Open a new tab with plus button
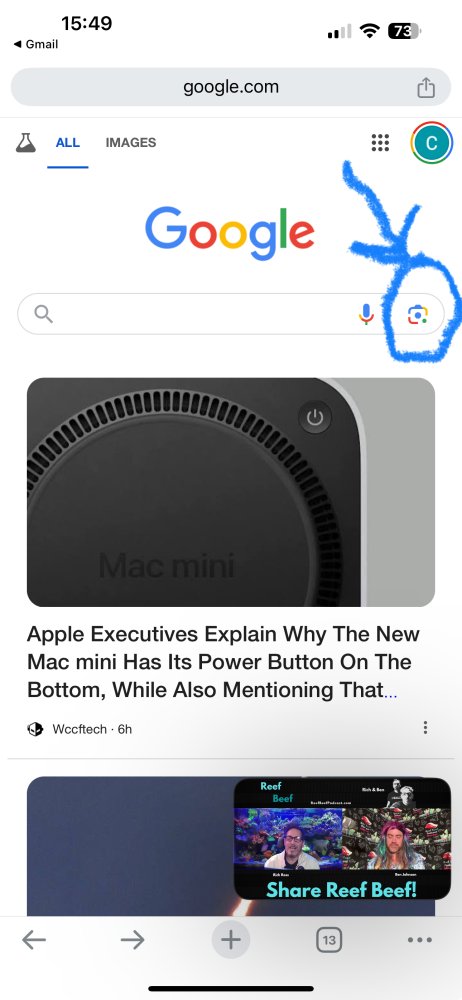This screenshot has height=1000, width=462. [x=231, y=939]
